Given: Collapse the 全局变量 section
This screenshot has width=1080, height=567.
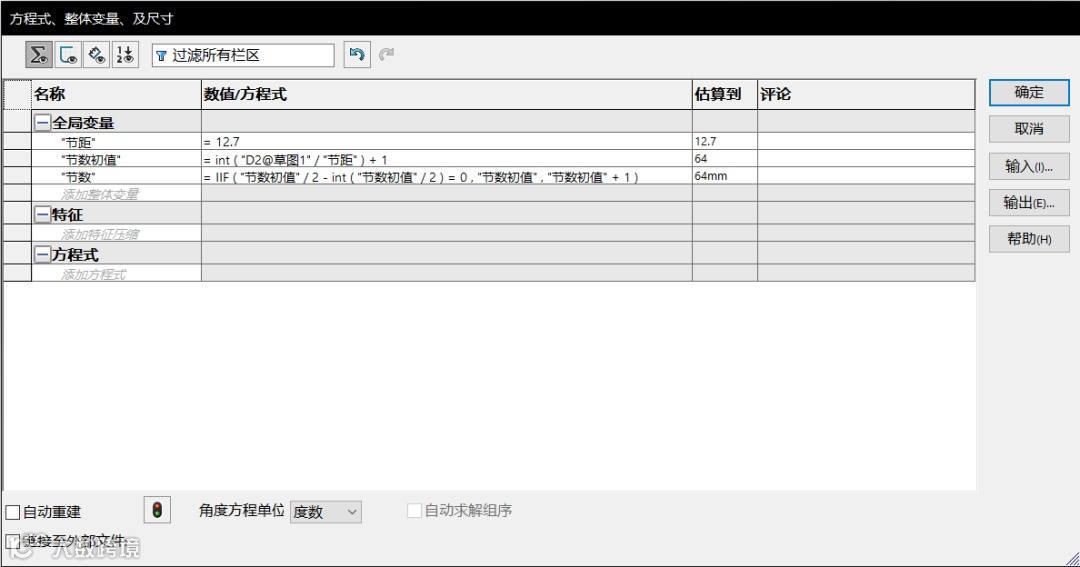Looking at the screenshot, I should (43, 123).
